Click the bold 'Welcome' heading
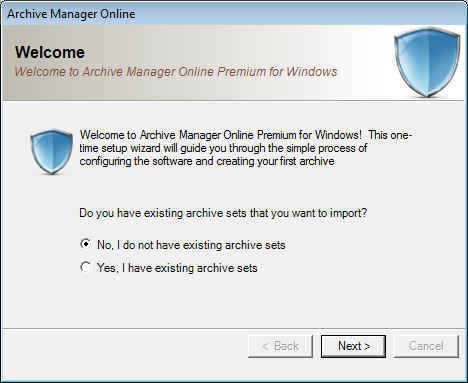The image size is (468, 383). pyautogui.click(x=50, y=52)
